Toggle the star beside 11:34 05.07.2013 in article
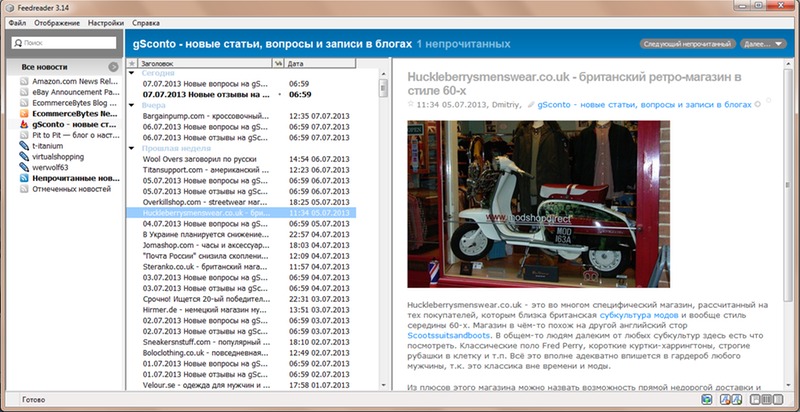Screen dimensions: 800x412 pyautogui.click(x=411, y=104)
